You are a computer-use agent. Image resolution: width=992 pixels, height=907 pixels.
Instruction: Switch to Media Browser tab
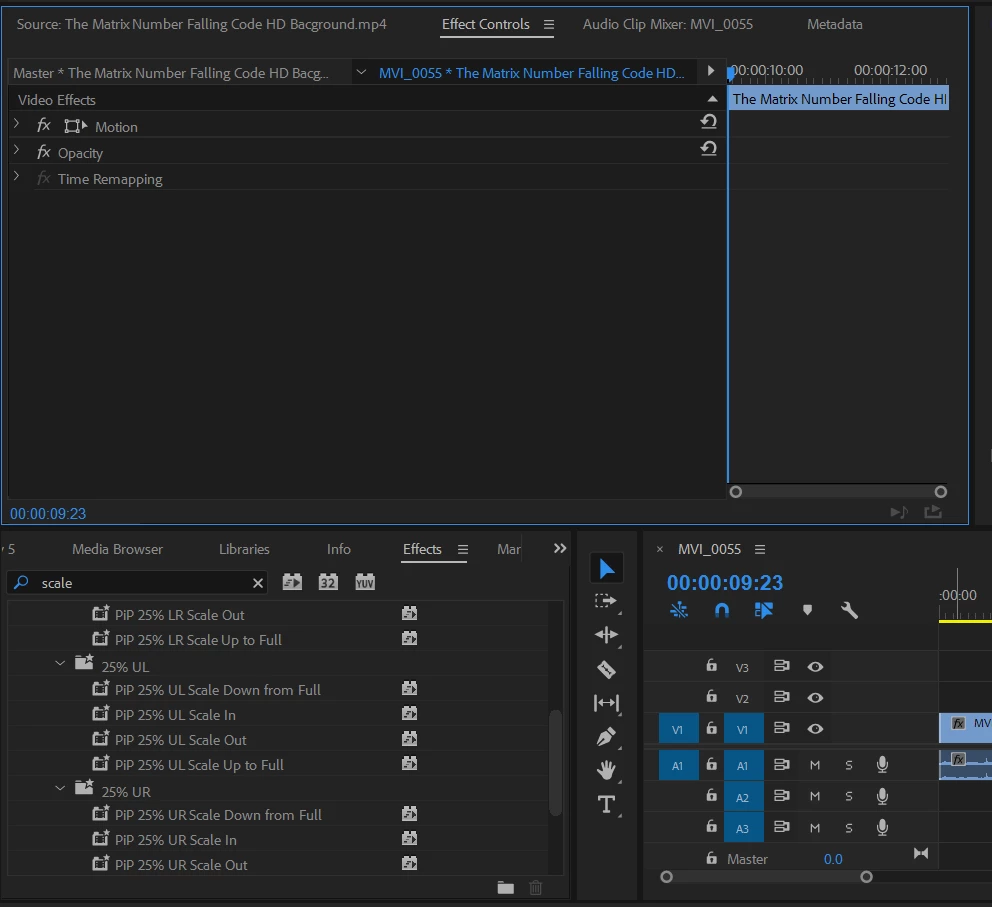pos(117,550)
